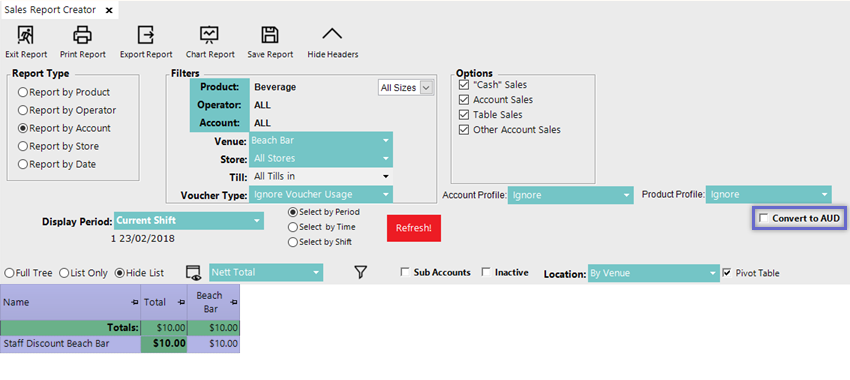This screenshot has height=380, width=850.
Task: Click the funnel filter icon
Action: [x=360, y=272]
